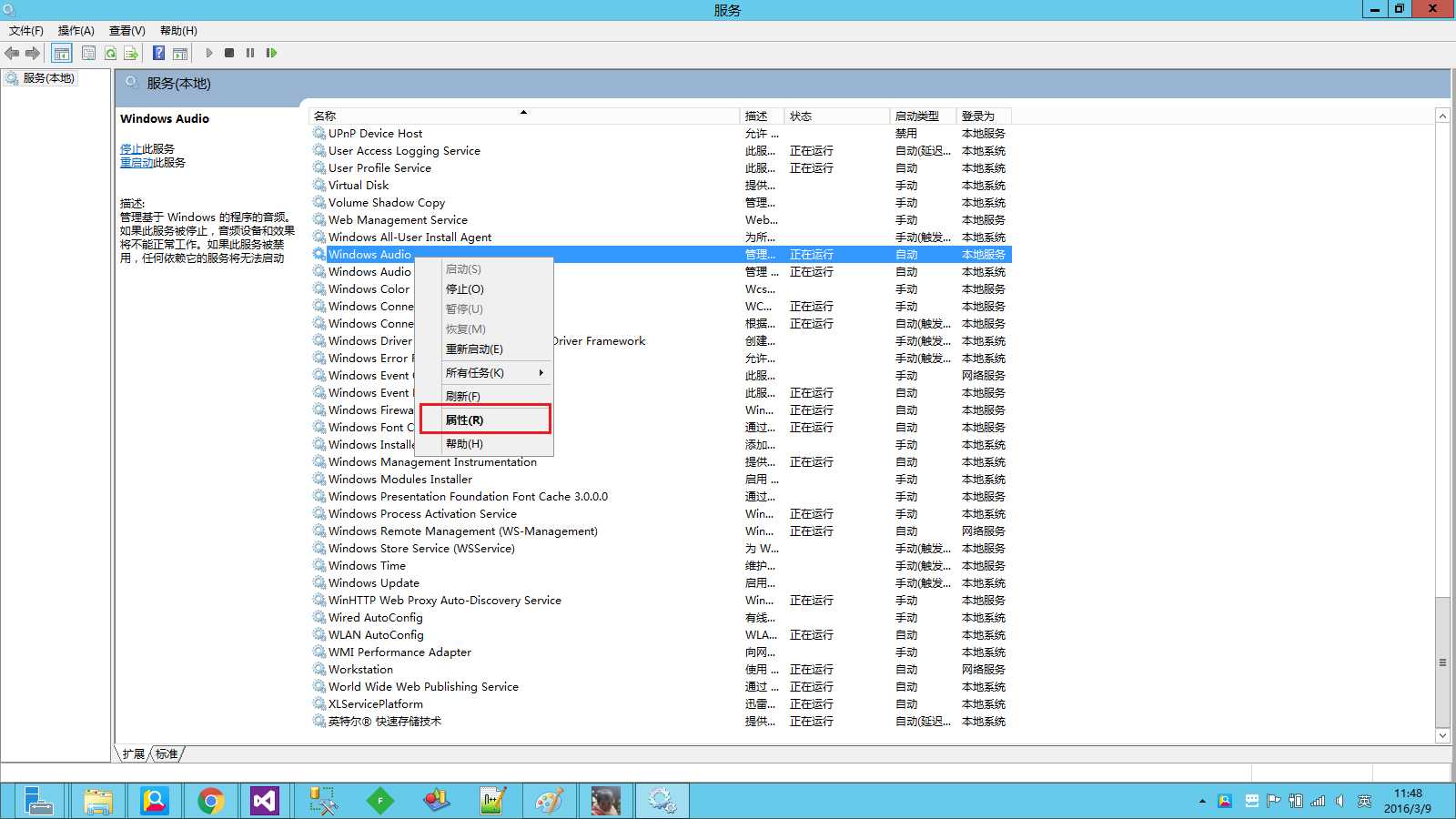Open the 帮助(H) menu in menu bar
Image resolution: width=1456 pixels, height=819 pixels.
178,31
